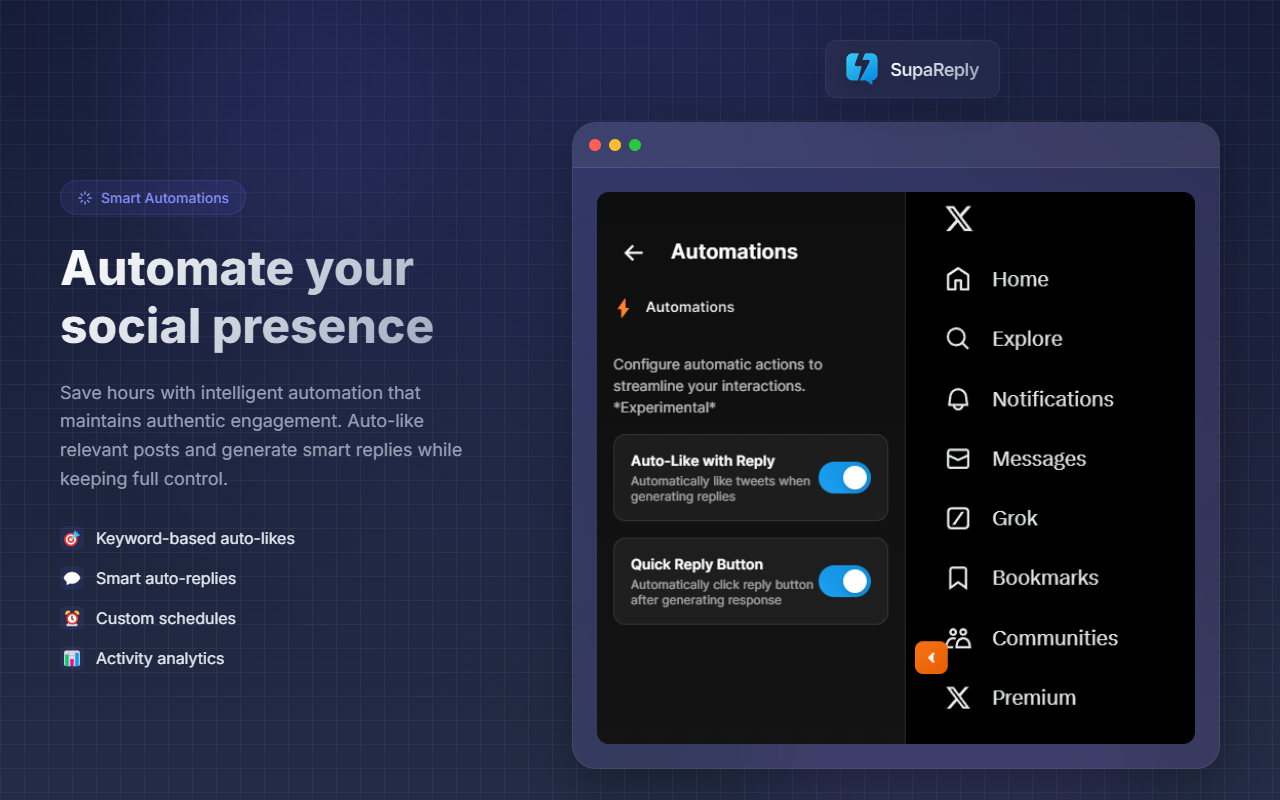
Task: Click the Communities people icon
Action: coord(958,638)
